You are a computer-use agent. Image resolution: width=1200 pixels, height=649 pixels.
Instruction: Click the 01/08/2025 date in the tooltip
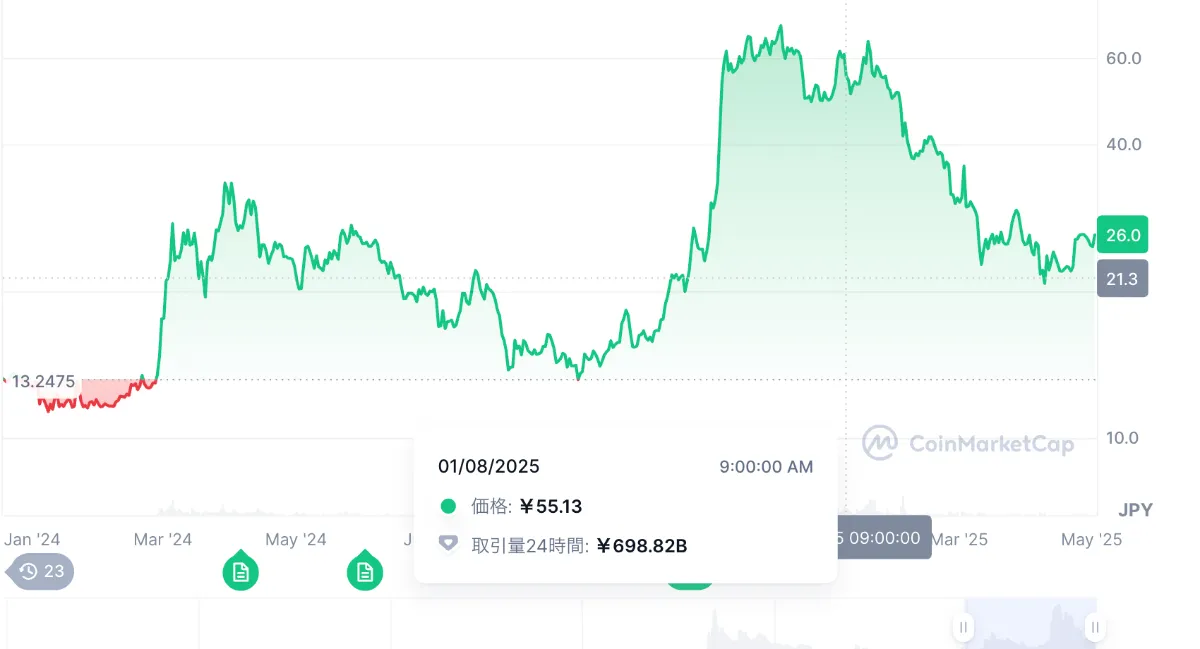point(489,466)
